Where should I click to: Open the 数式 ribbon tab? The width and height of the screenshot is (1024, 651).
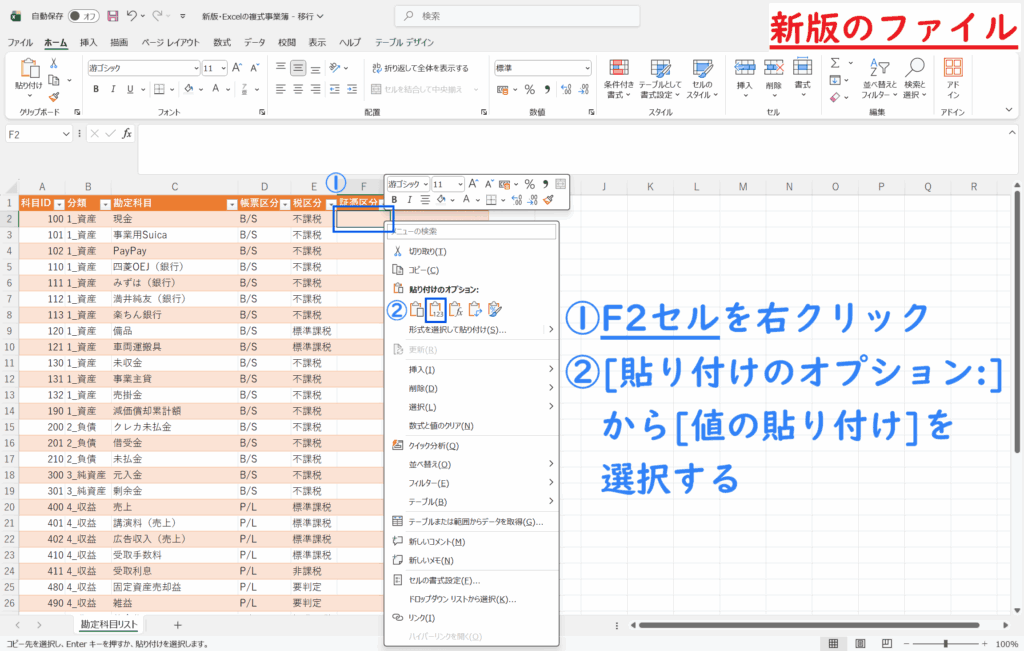pos(221,42)
